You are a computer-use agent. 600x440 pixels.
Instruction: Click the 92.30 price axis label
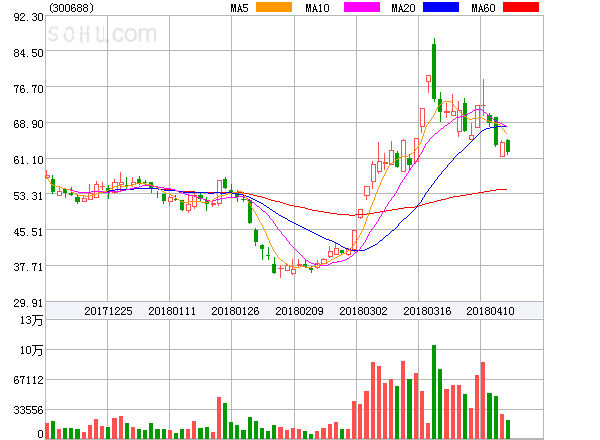[28, 17]
